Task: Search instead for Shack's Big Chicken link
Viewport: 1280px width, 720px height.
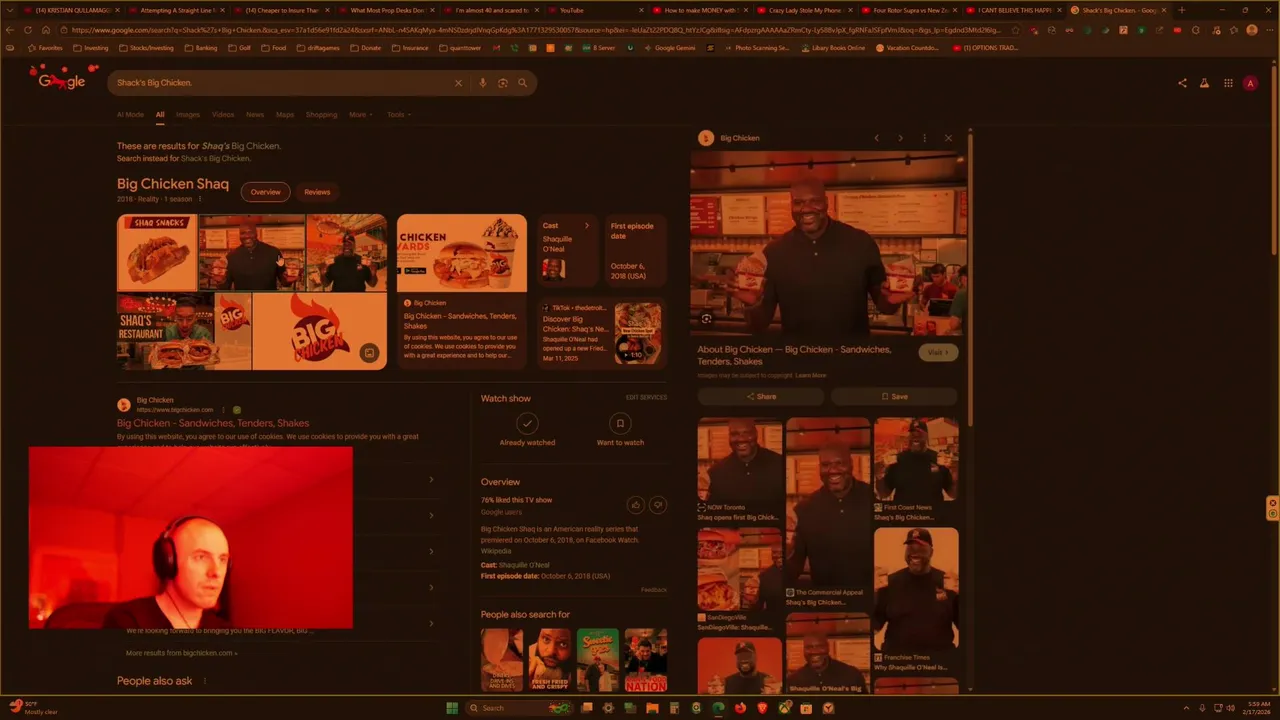Action: coord(215,158)
